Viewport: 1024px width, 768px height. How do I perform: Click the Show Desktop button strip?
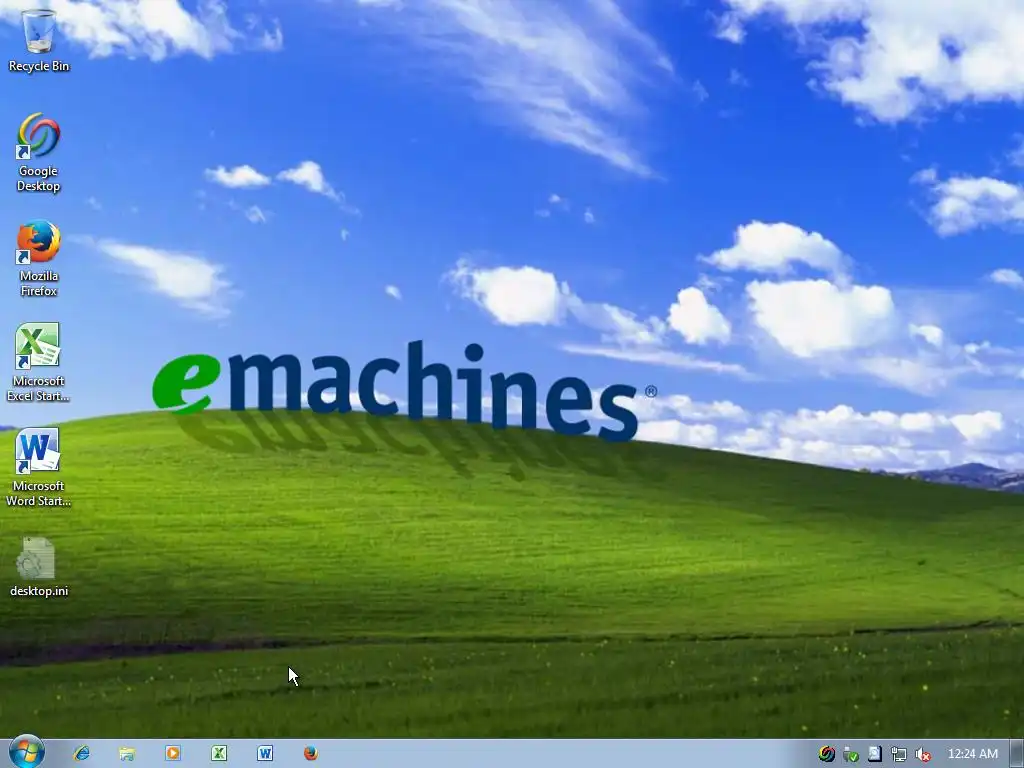click(1017, 754)
